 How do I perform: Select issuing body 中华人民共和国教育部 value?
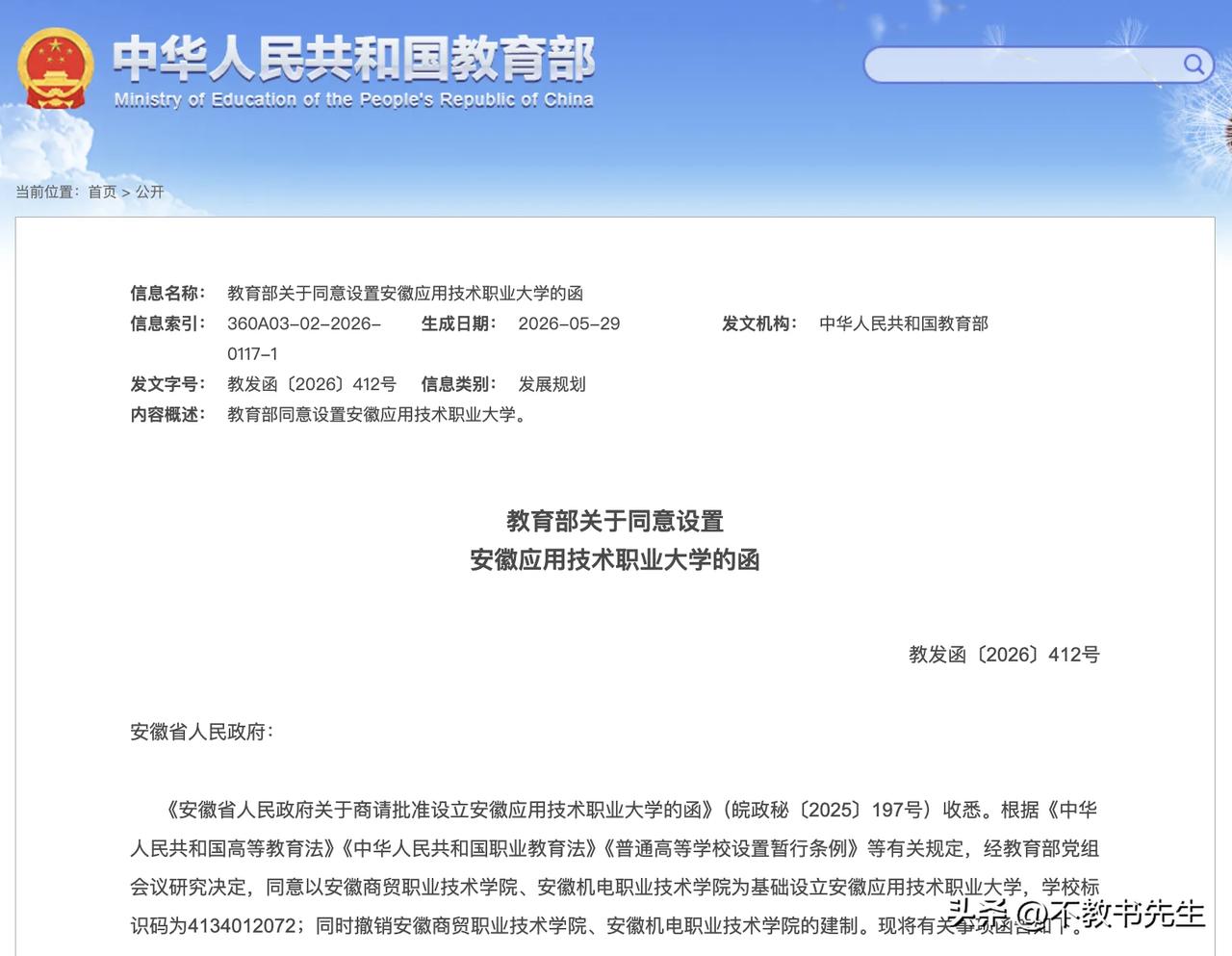[904, 323]
